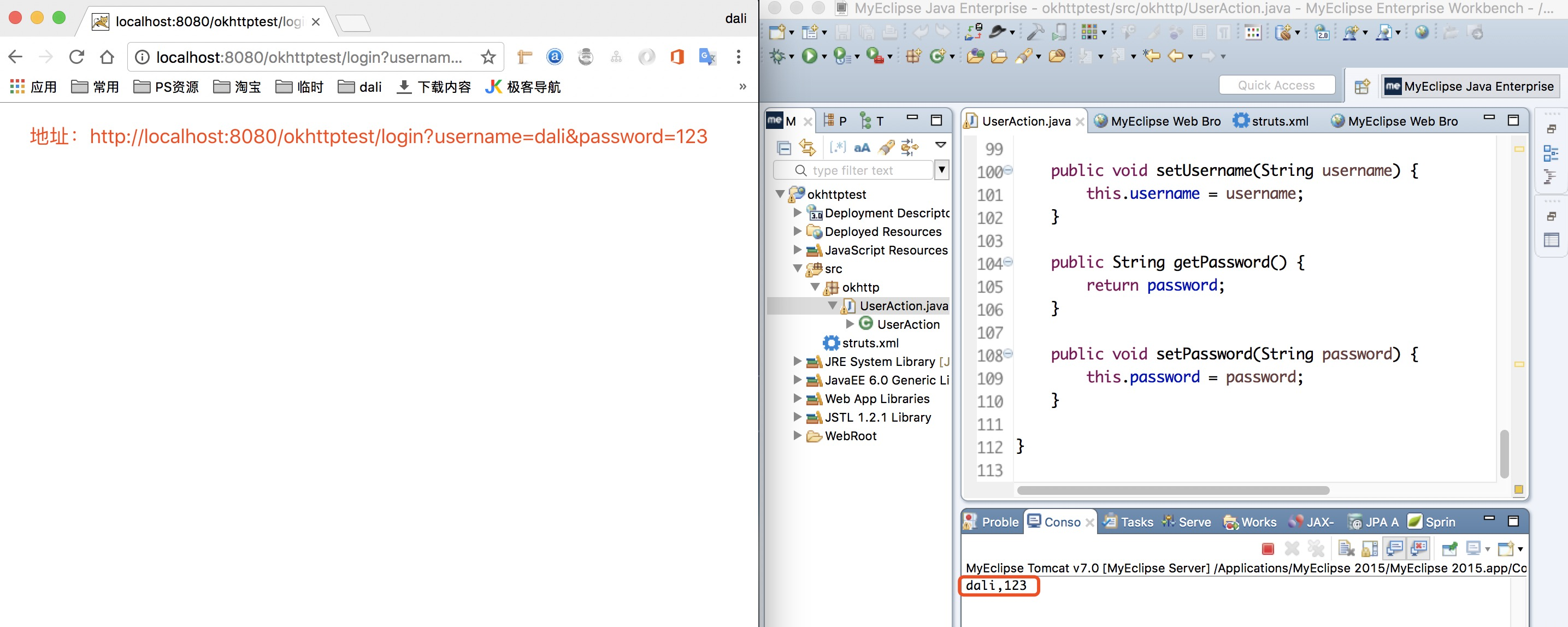1568x627 pixels.
Task: Click the Quick Access search field
Action: (x=1276, y=85)
